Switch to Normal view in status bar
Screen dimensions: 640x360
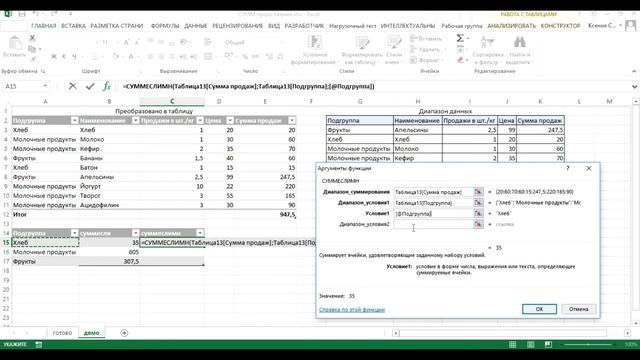tap(513, 344)
